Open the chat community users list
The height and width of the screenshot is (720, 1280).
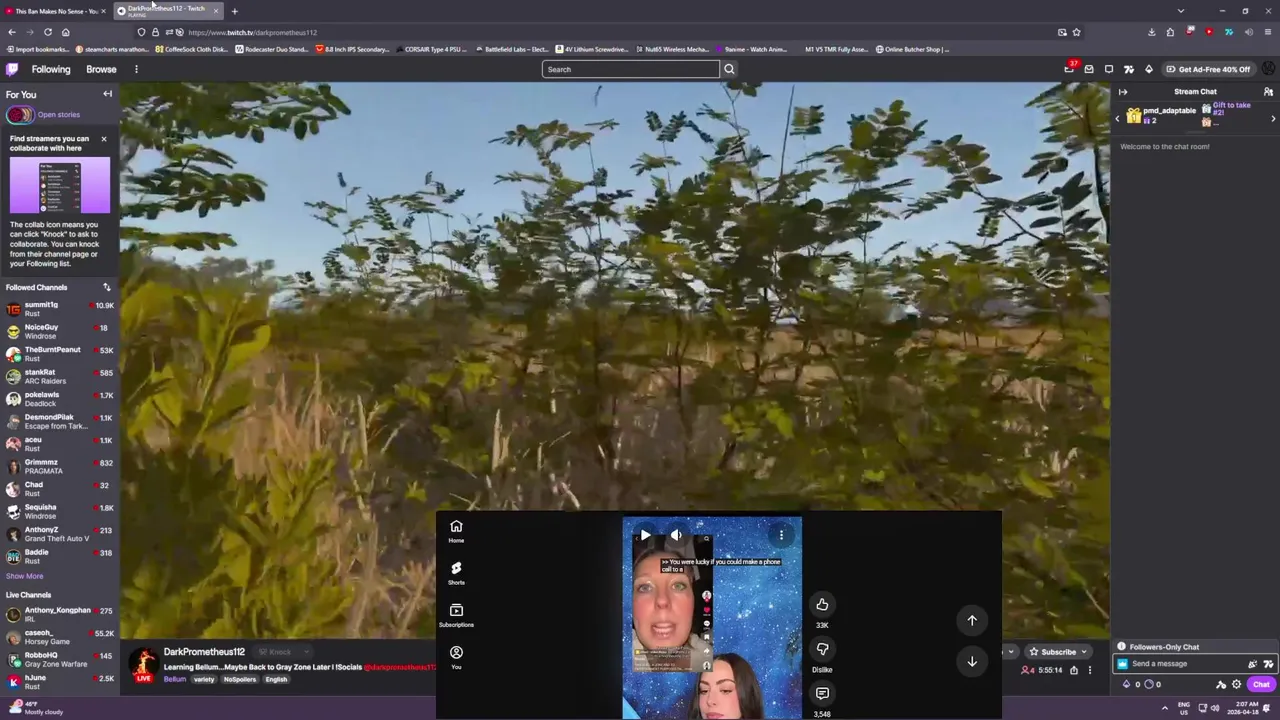[x=1268, y=92]
